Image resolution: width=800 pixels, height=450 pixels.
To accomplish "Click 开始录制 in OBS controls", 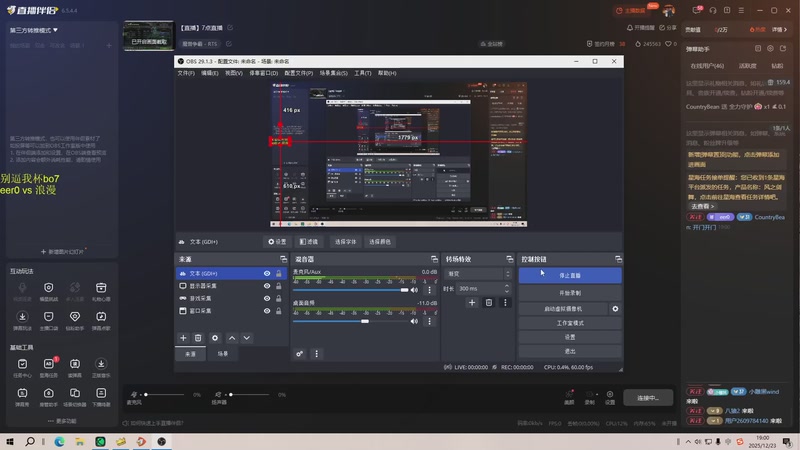I will (x=570, y=293).
